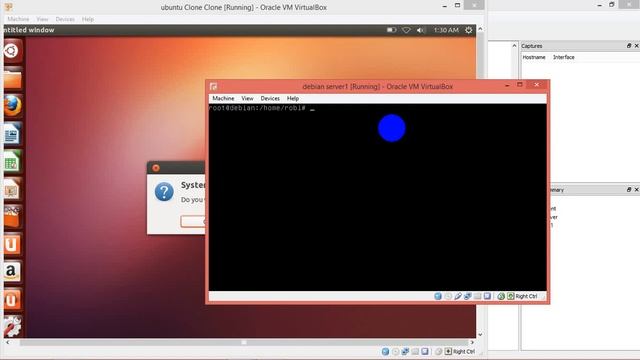This screenshot has width=640, height=360.
Task: Open LibreOffice Calc spreadsheet icon
Action: click(x=12, y=162)
